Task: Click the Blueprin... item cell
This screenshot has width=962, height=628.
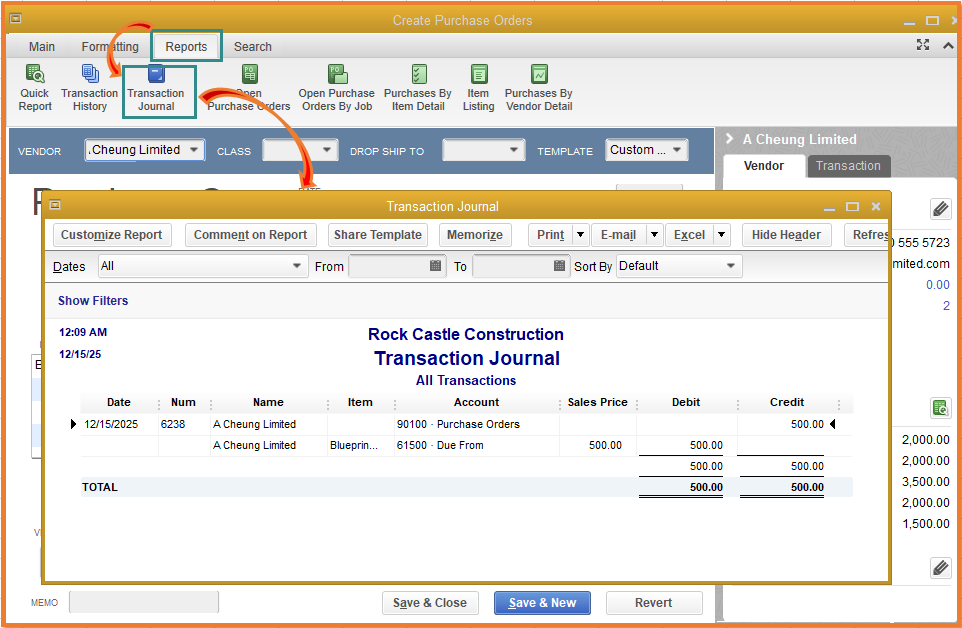Action: [x=354, y=445]
